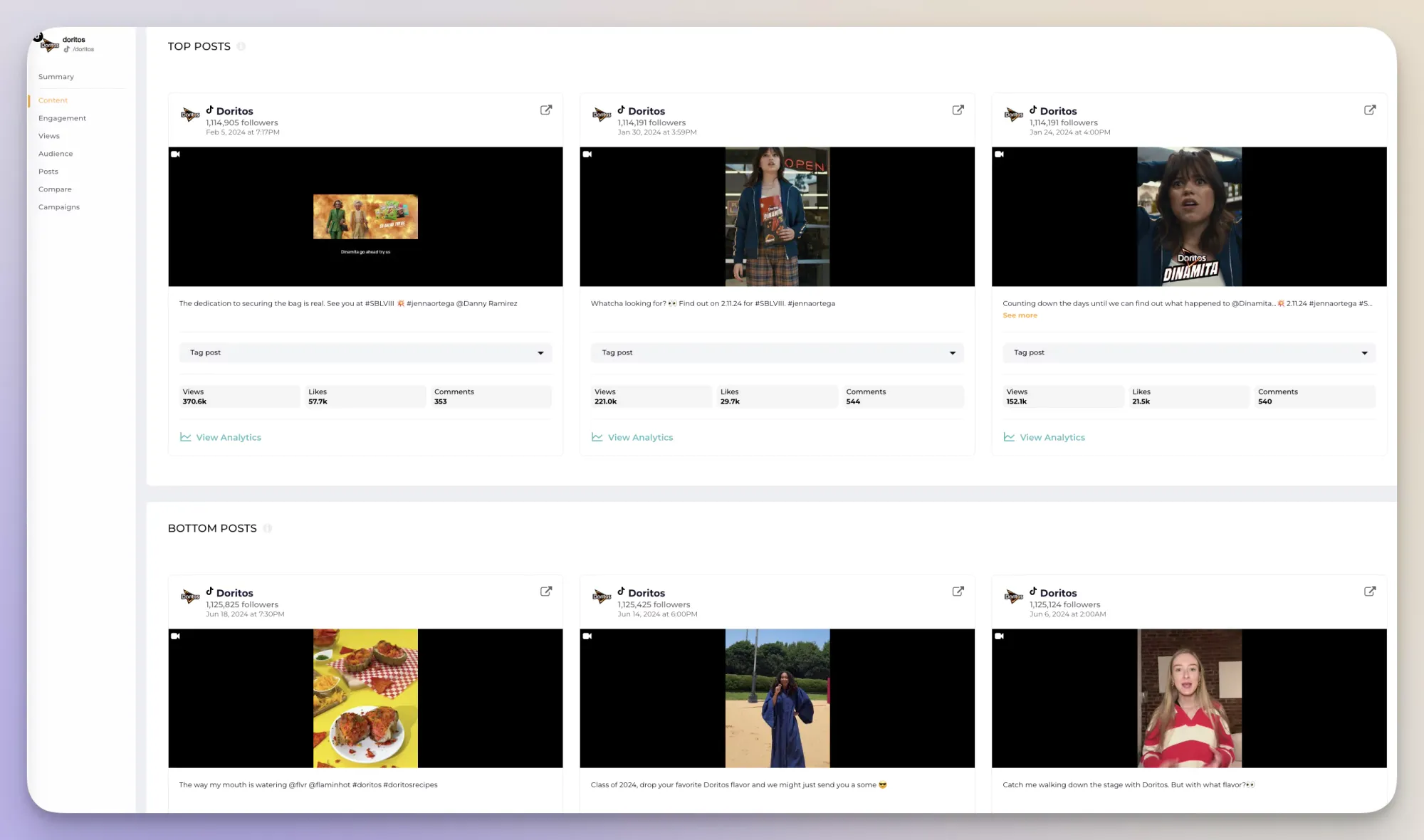This screenshot has width=1424, height=840.
Task: Click the 57.7k Likes stat
Action: [366, 397]
